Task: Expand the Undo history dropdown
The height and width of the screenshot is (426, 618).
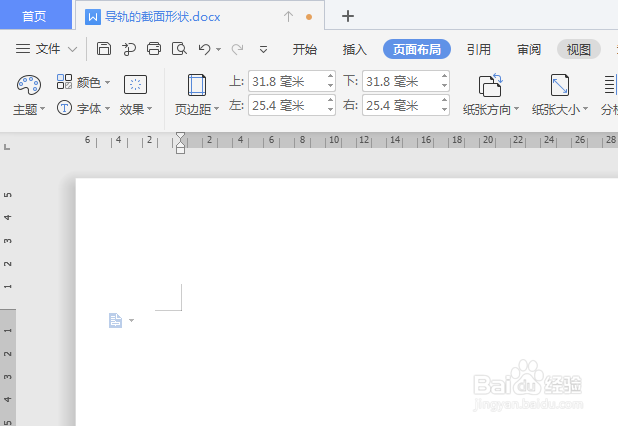Action: (x=218, y=50)
